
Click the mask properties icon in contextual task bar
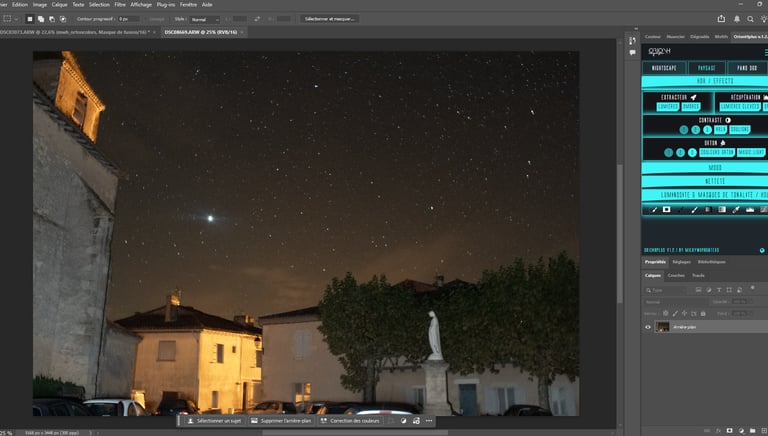pos(416,421)
